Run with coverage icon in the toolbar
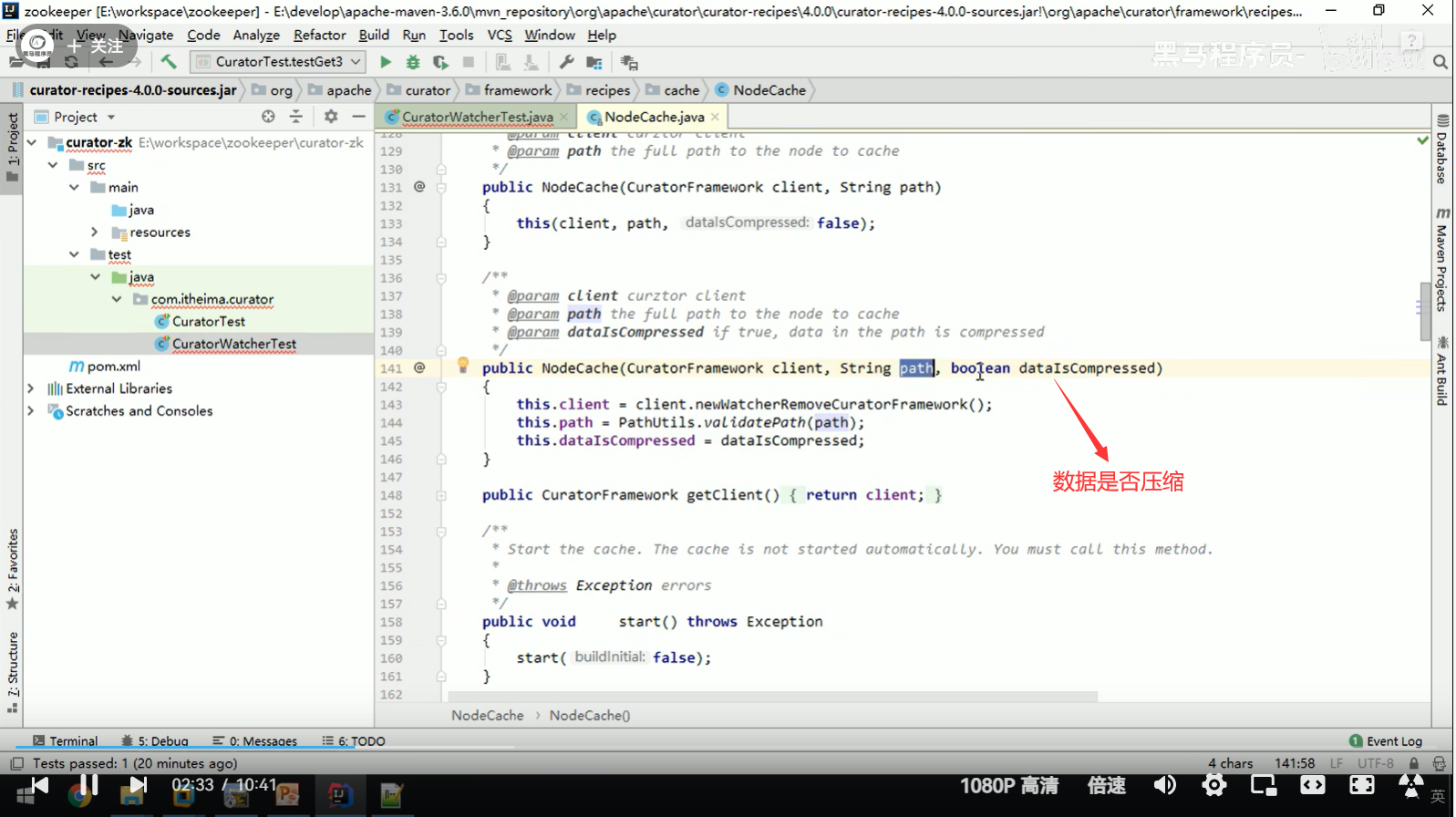This screenshot has width=1456, height=817. tap(441, 62)
